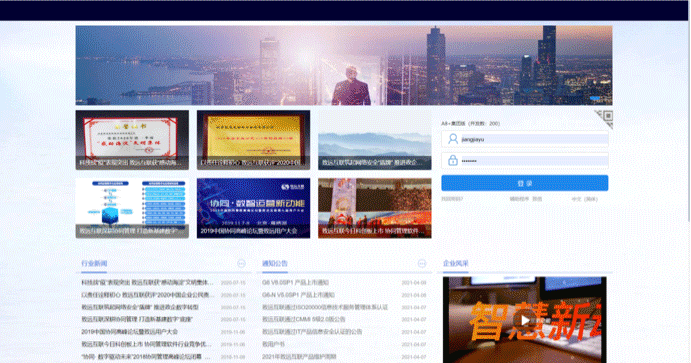Click the user avatar icon in username field
The width and height of the screenshot is (691, 363).
[x=453, y=139]
